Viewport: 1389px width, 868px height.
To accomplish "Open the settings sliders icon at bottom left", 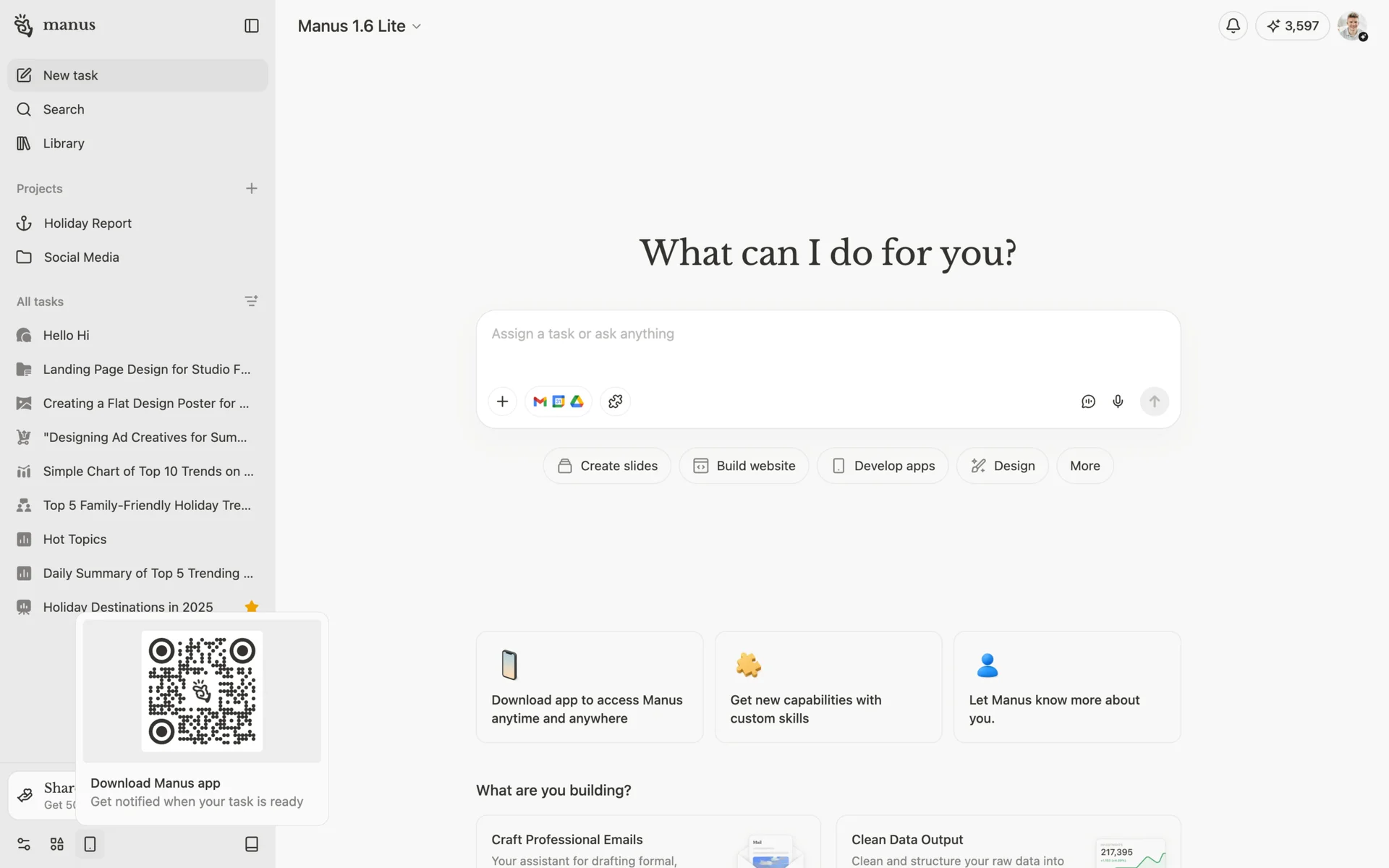I will pyautogui.click(x=24, y=844).
